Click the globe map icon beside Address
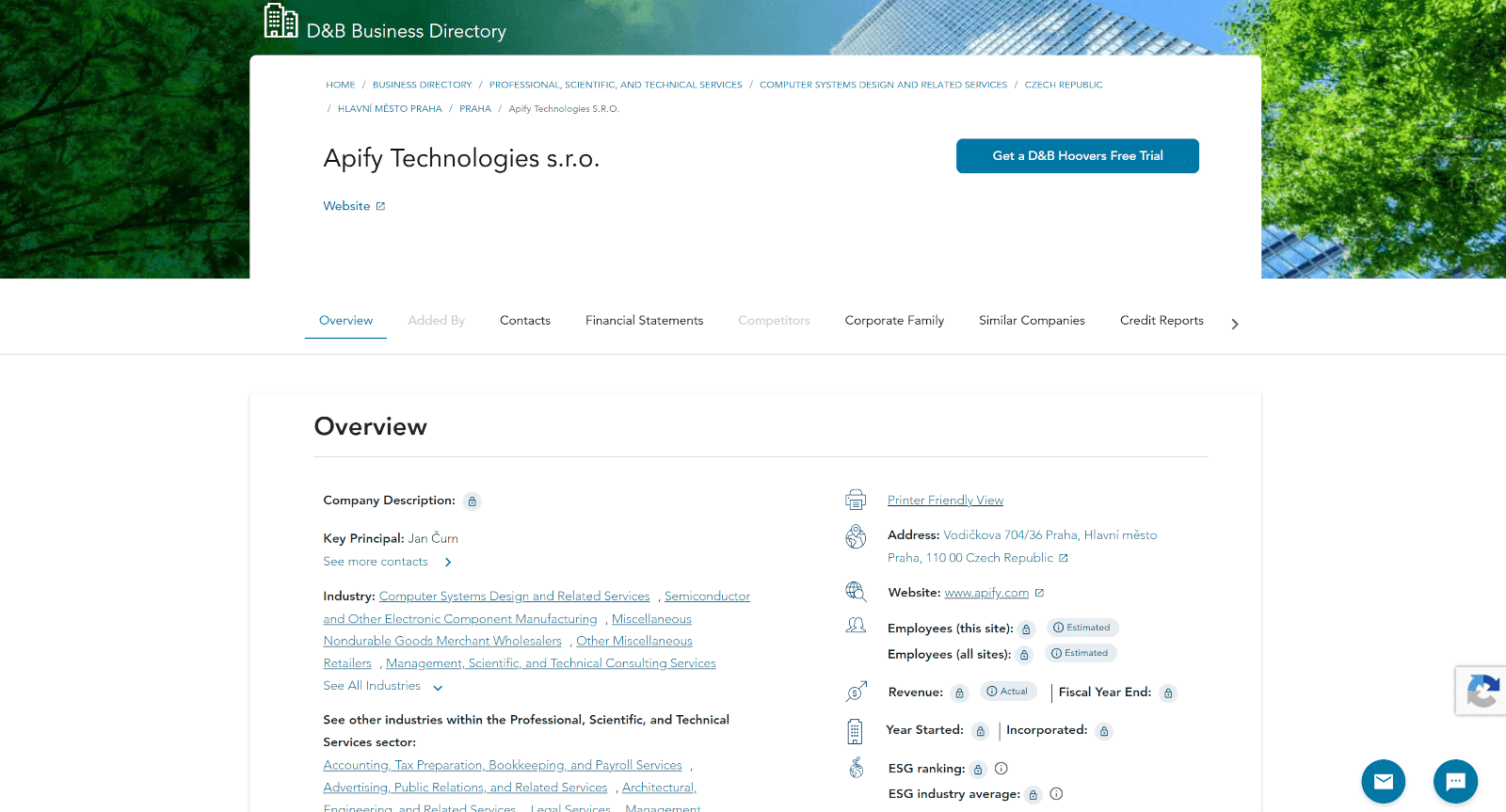The height and width of the screenshot is (812, 1506). point(856,536)
